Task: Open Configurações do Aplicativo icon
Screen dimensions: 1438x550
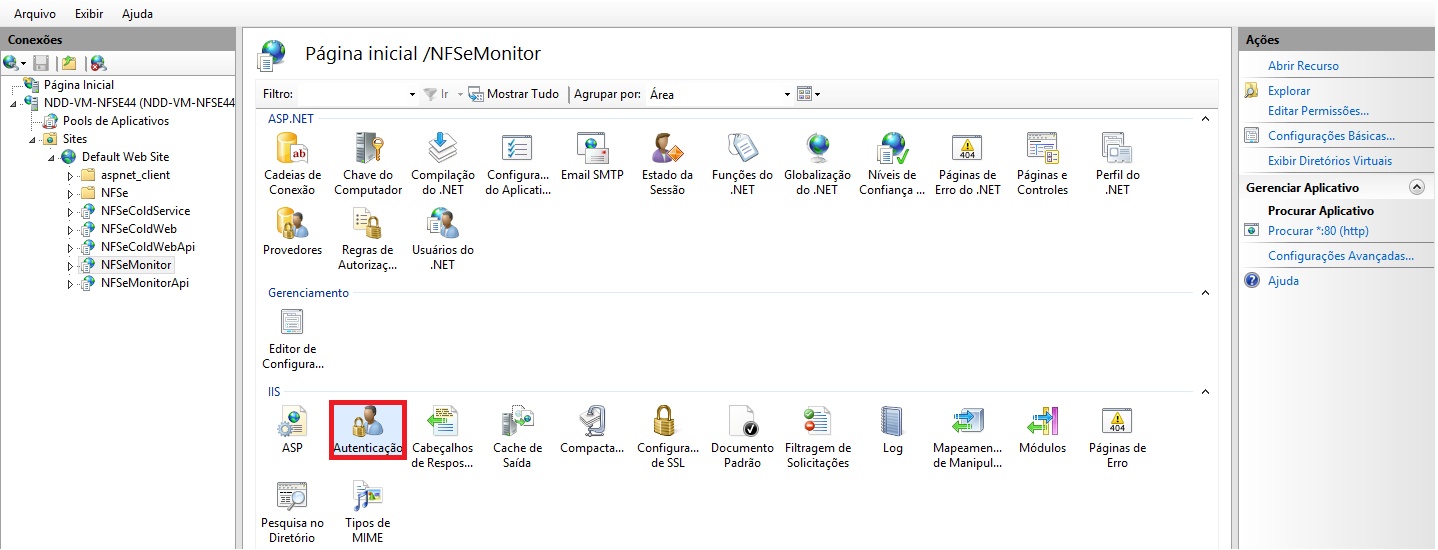Action: [x=518, y=164]
